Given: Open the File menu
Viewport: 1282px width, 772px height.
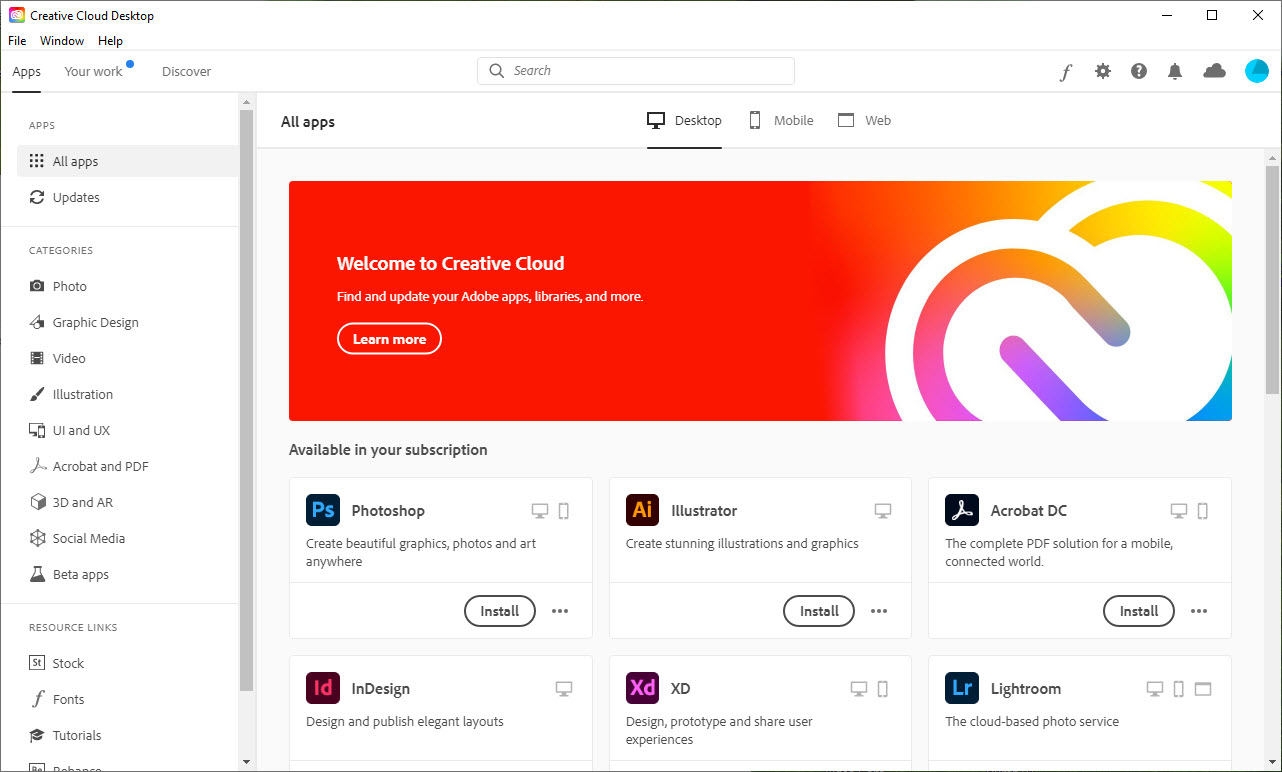Looking at the screenshot, I should click(17, 41).
